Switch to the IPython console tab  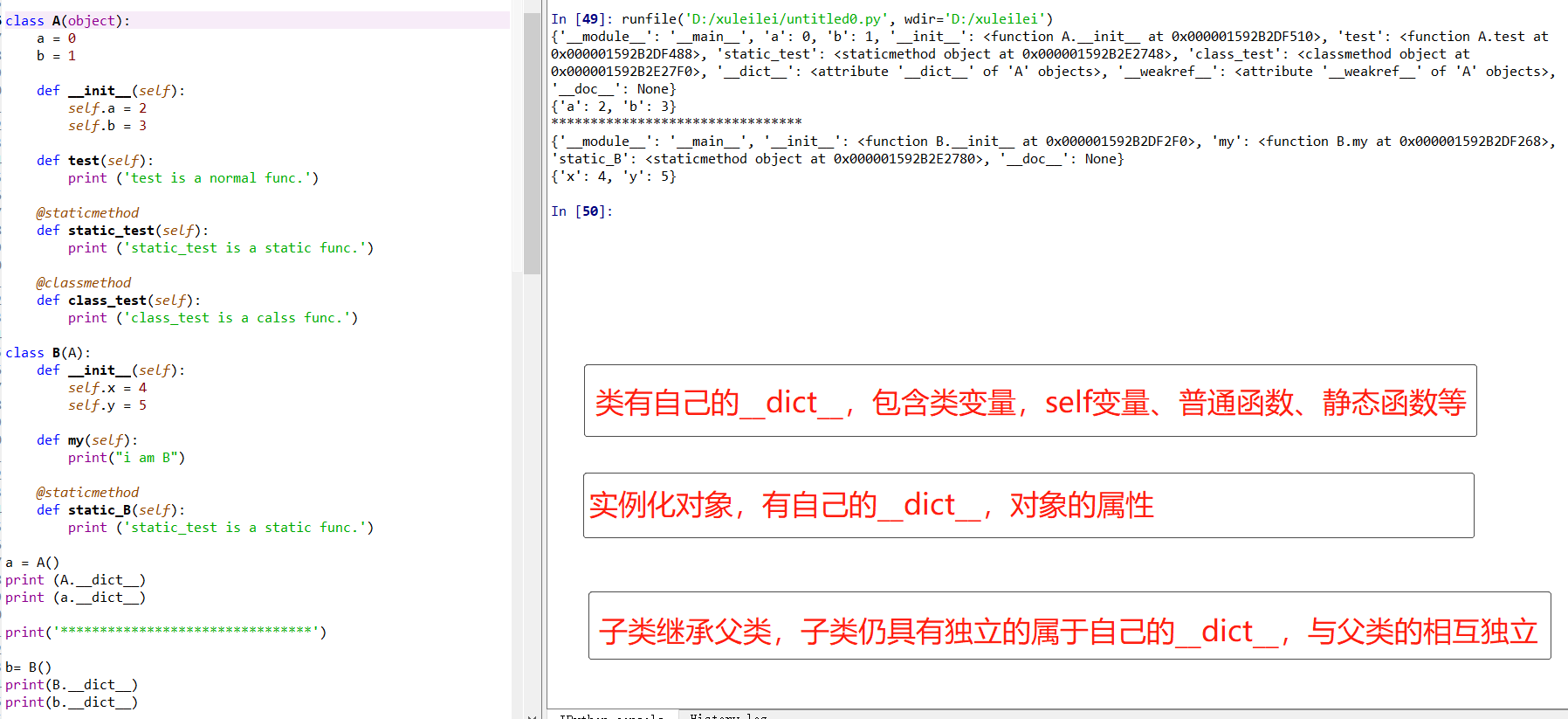(611, 716)
